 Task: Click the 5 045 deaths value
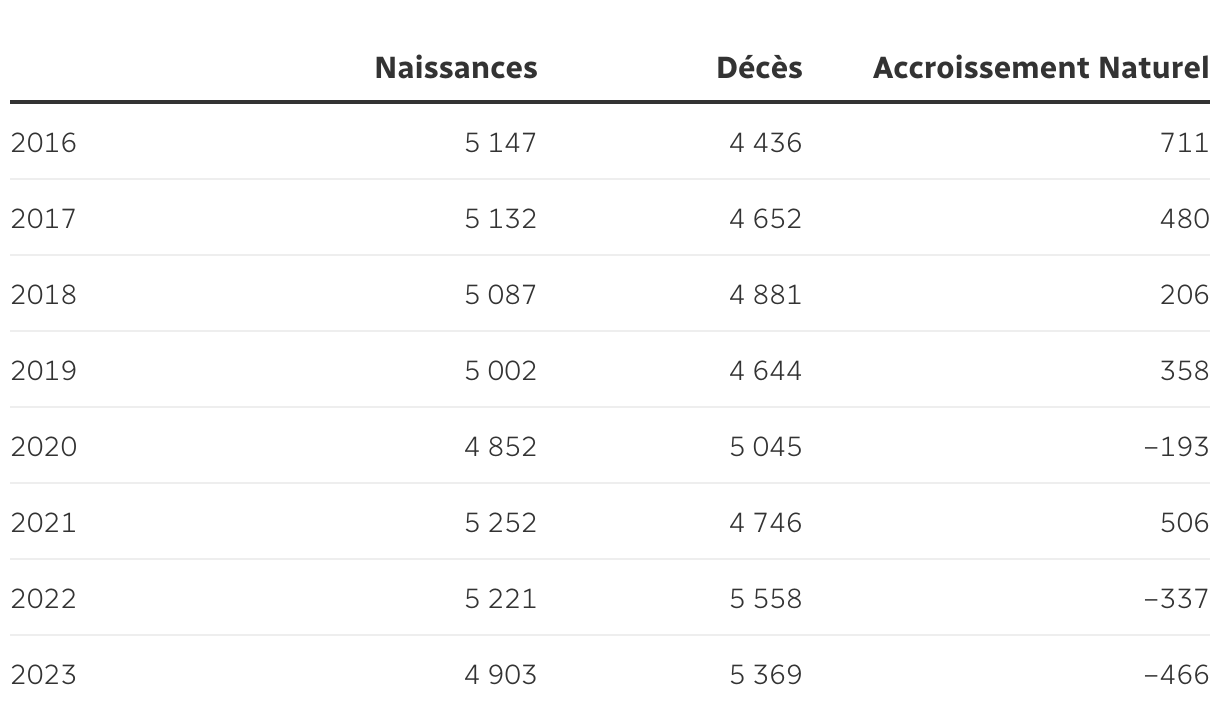pos(765,447)
